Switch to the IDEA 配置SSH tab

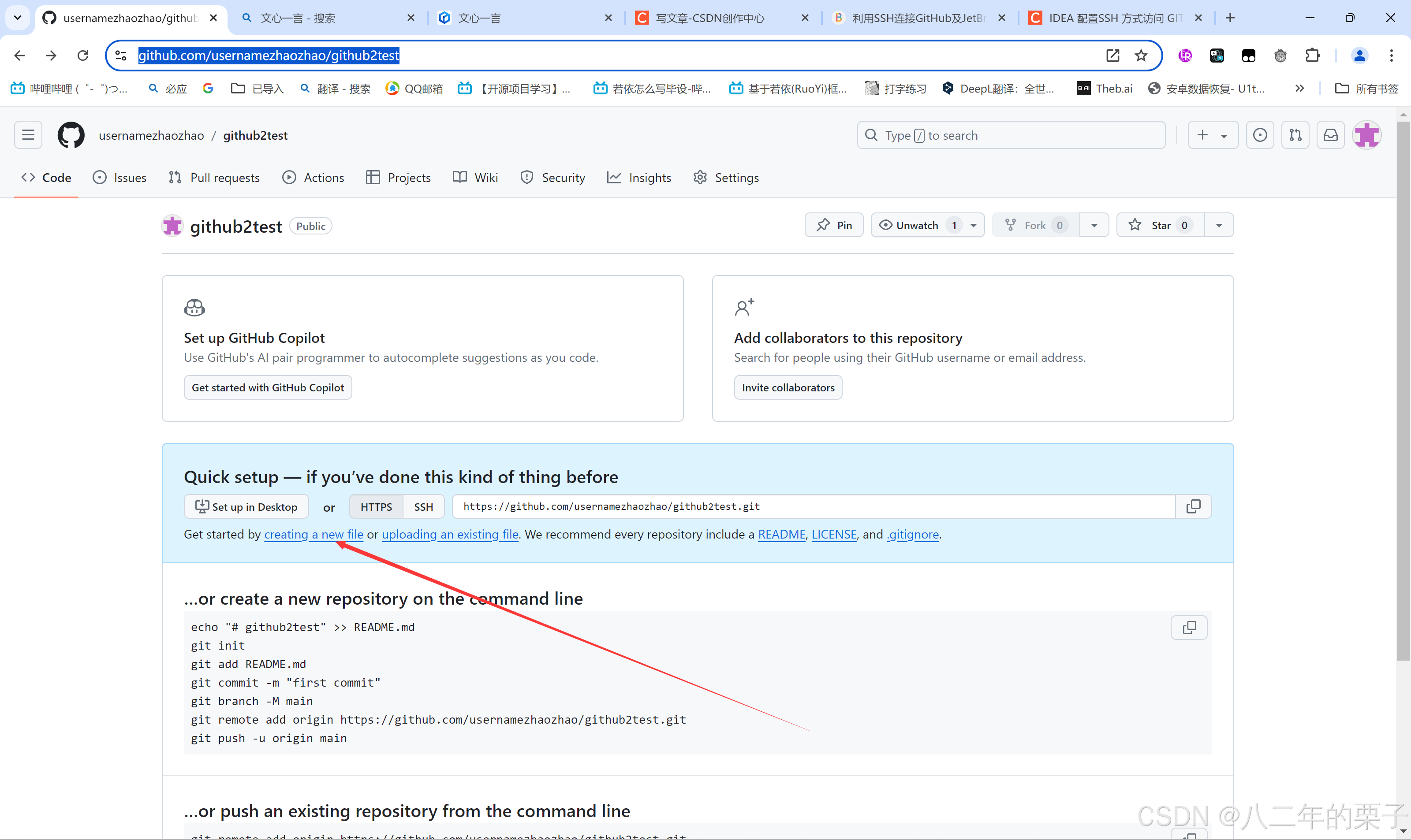1116,18
